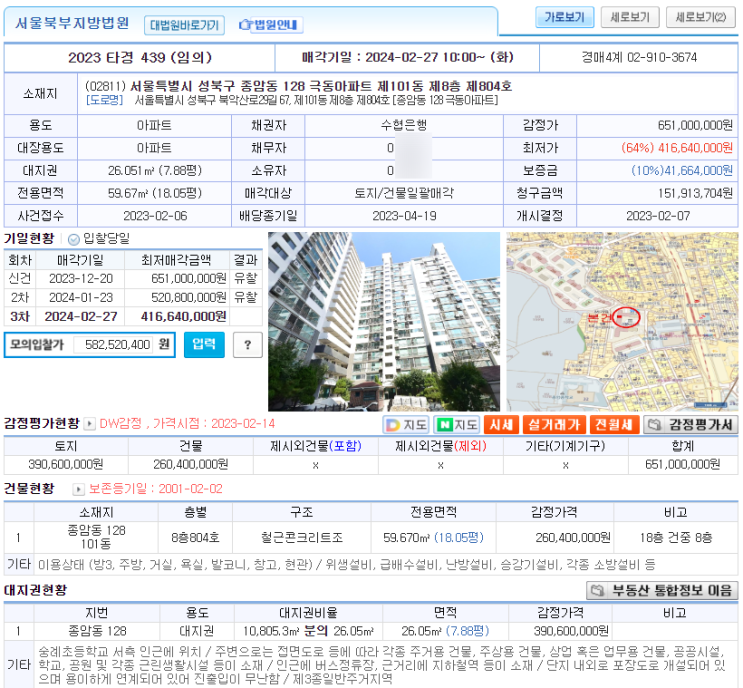Select 최저가 (64%) 416,640,000원 value
The height and width of the screenshot is (688, 743).
pyautogui.click(x=677, y=148)
